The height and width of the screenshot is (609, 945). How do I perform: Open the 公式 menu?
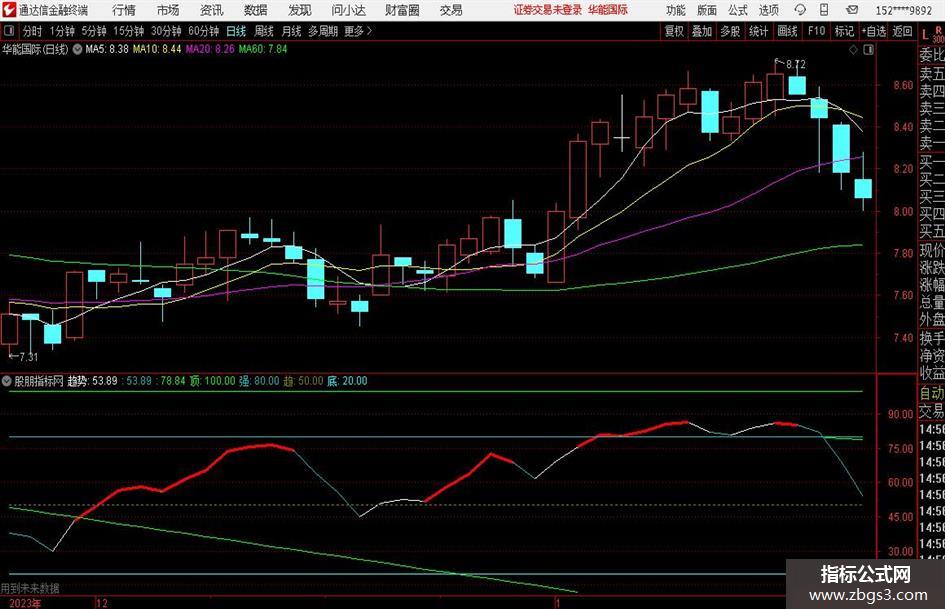pos(738,10)
